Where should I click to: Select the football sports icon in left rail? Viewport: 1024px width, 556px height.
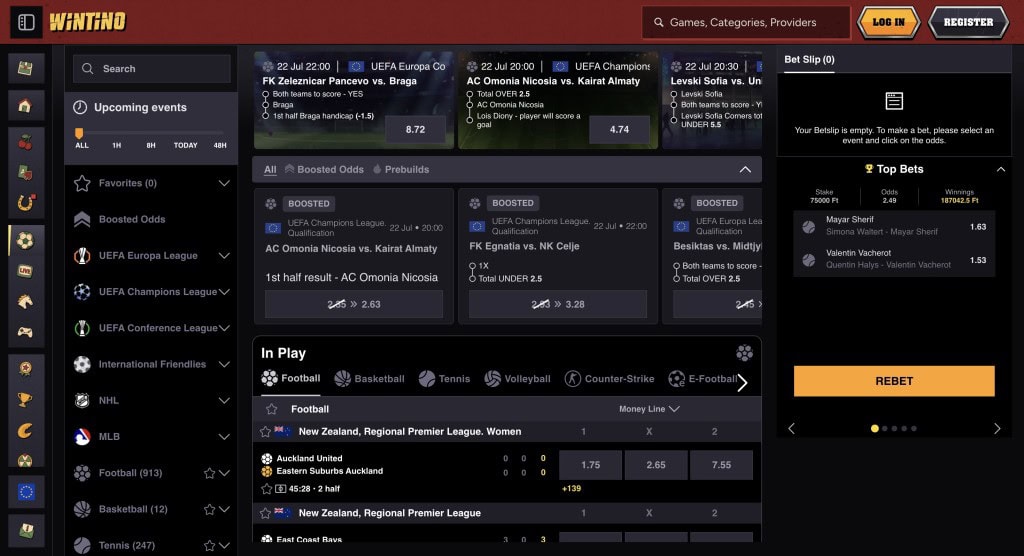click(25, 240)
